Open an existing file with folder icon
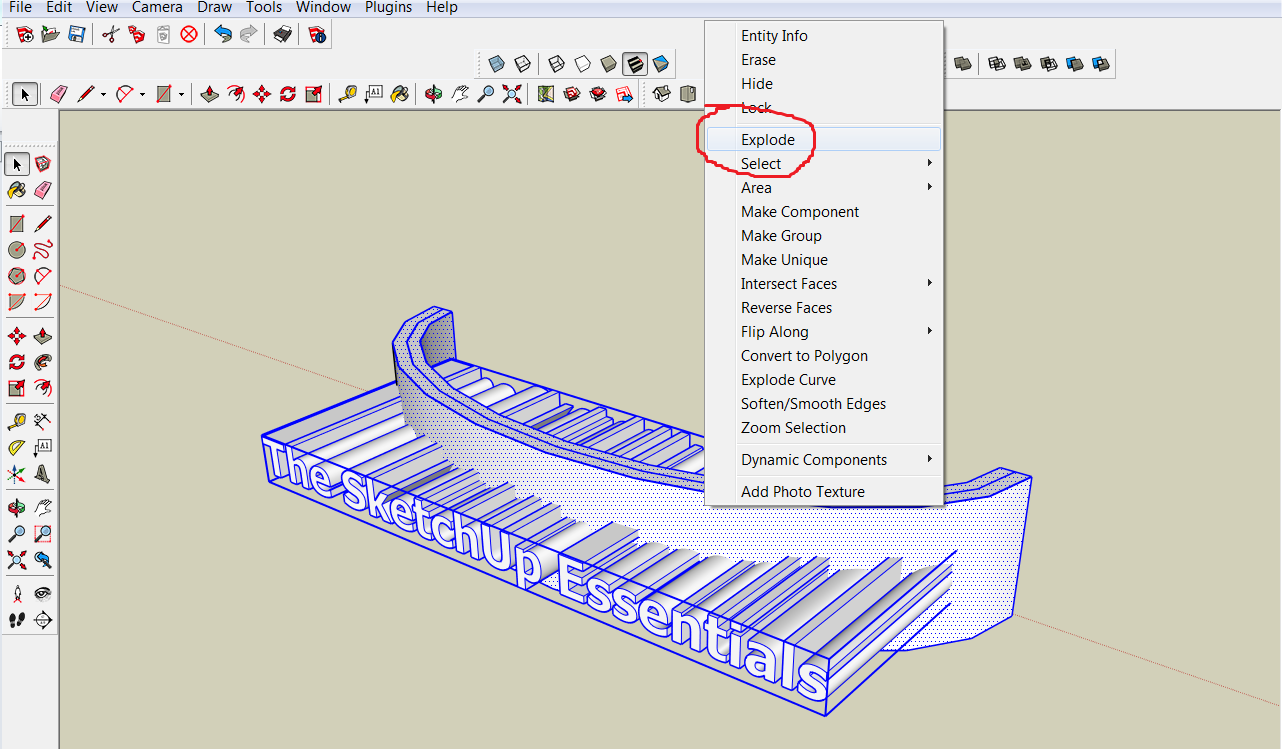This screenshot has width=1282, height=749. coord(51,34)
